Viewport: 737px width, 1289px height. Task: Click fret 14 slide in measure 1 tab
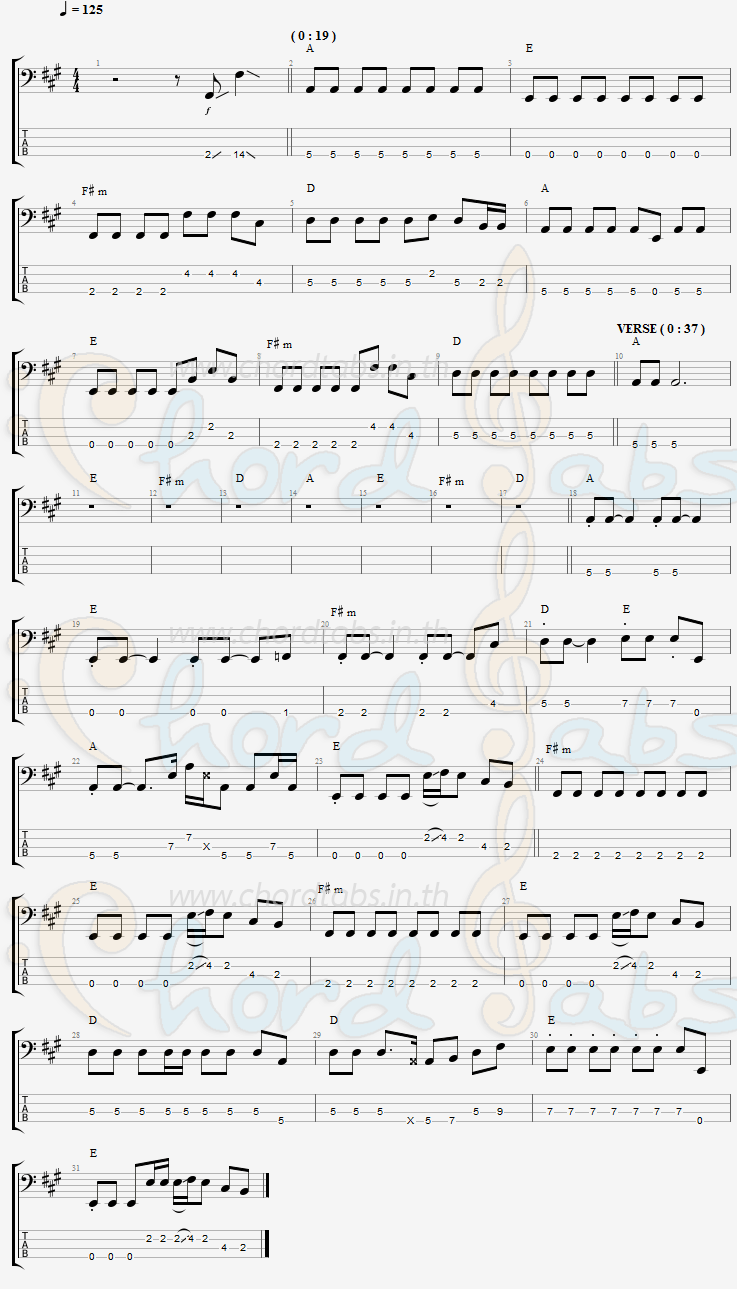point(240,154)
